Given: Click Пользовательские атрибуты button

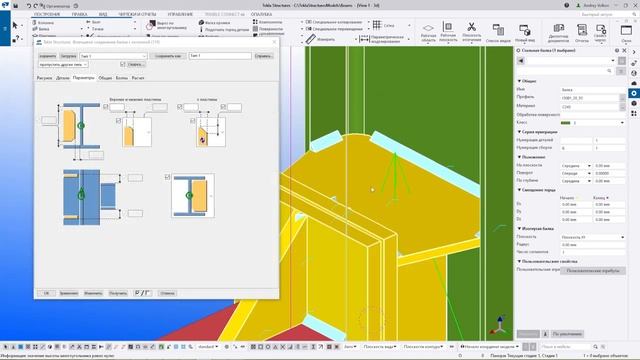Looking at the screenshot, I should pyautogui.click(x=593, y=271).
